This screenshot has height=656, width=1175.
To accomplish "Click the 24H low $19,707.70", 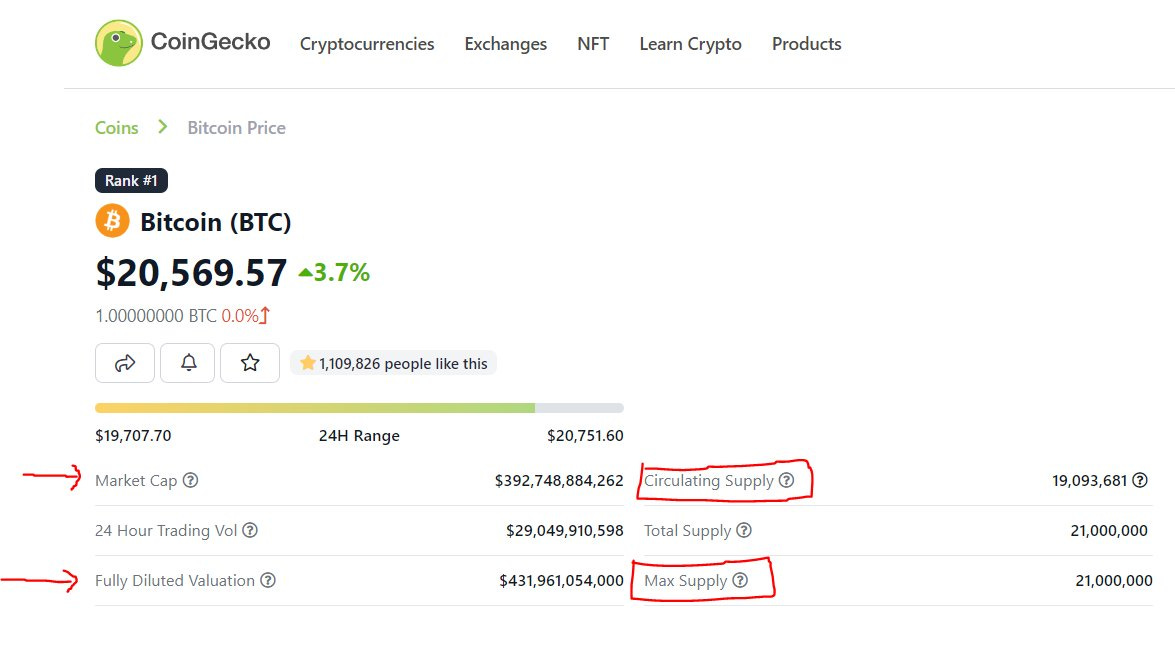I will coord(133,436).
